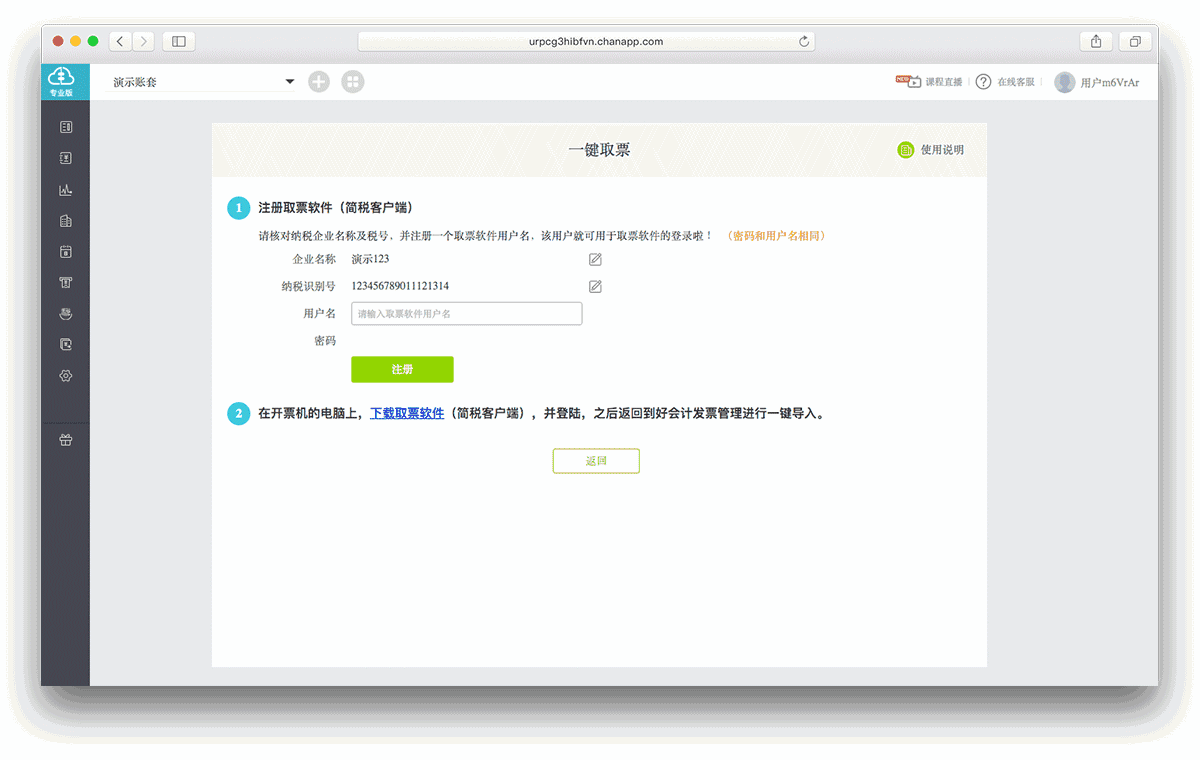Open 课程直播 live course link
Viewport: 1200px width, 760px height.
(929, 82)
